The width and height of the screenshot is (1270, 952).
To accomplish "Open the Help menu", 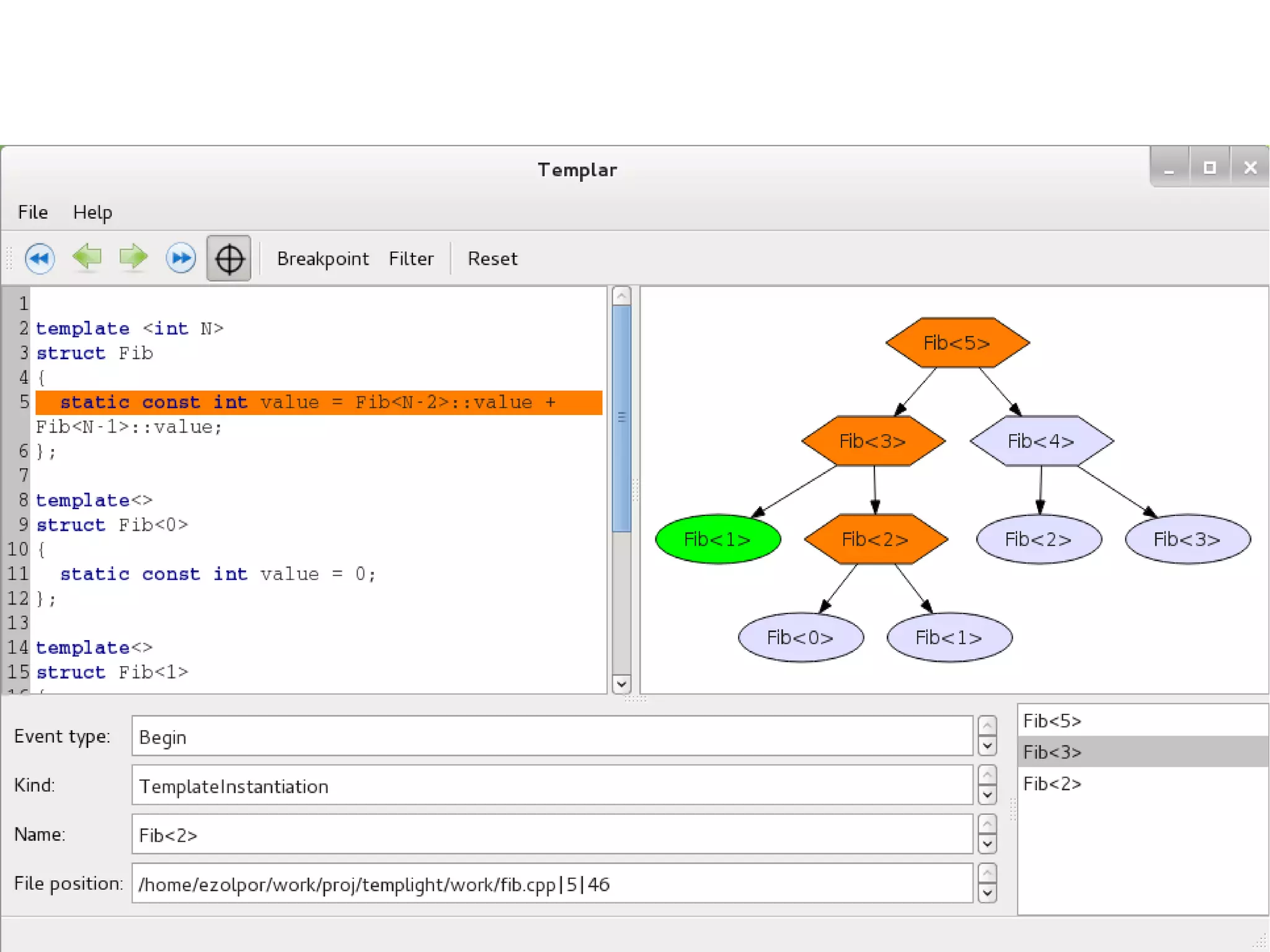I will click(92, 212).
